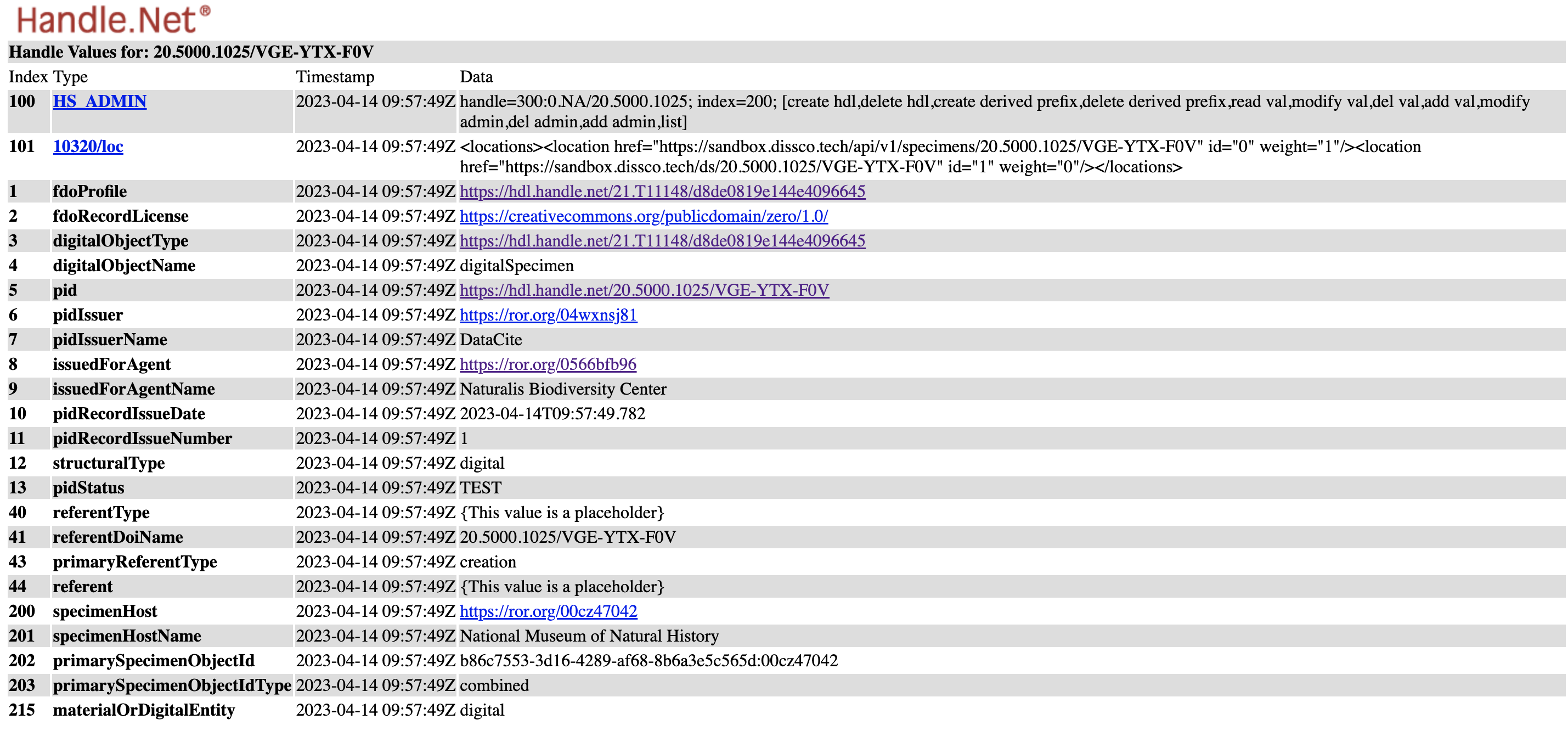Click the Handle.Net logo
The width and height of the screenshot is (1568, 742).
pos(112,19)
